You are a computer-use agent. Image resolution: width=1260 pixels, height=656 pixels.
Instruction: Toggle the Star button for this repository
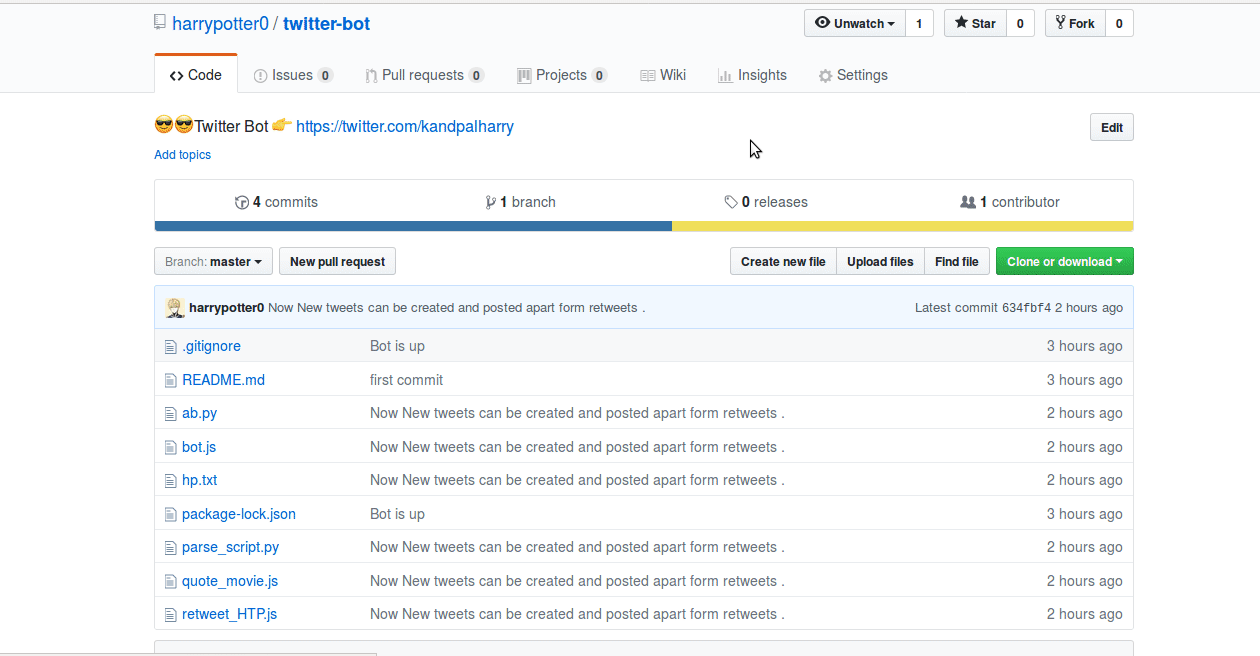click(975, 23)
